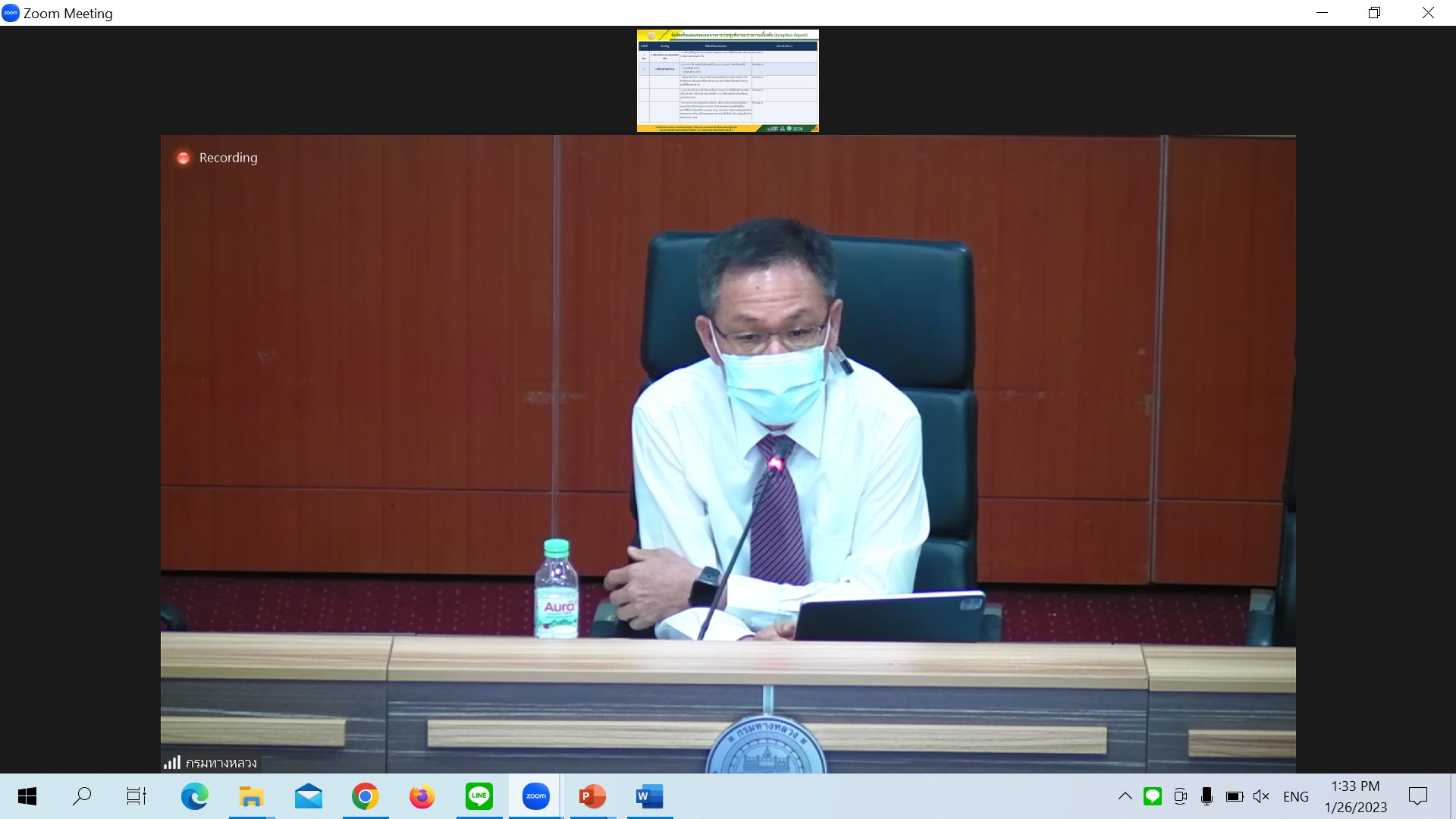Launch Google Chrome from the taskbar

pyautogui.click(x=365, y=796)
